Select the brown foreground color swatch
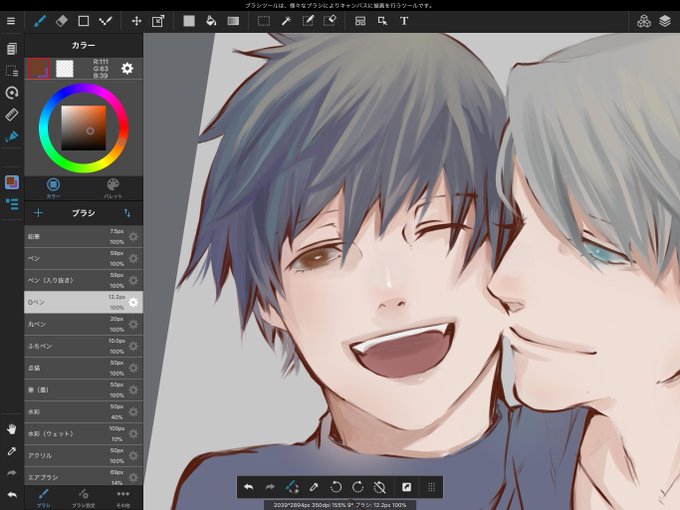The height and width of the screenshot is (510, 680). coord(39,69)
